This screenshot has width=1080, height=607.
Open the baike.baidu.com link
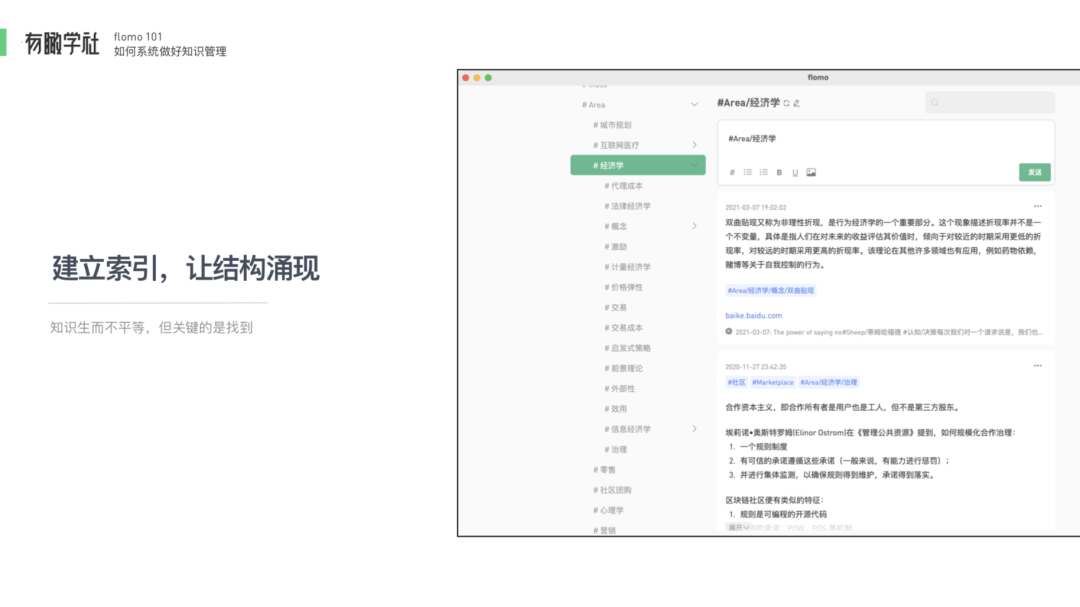(754, 316)
